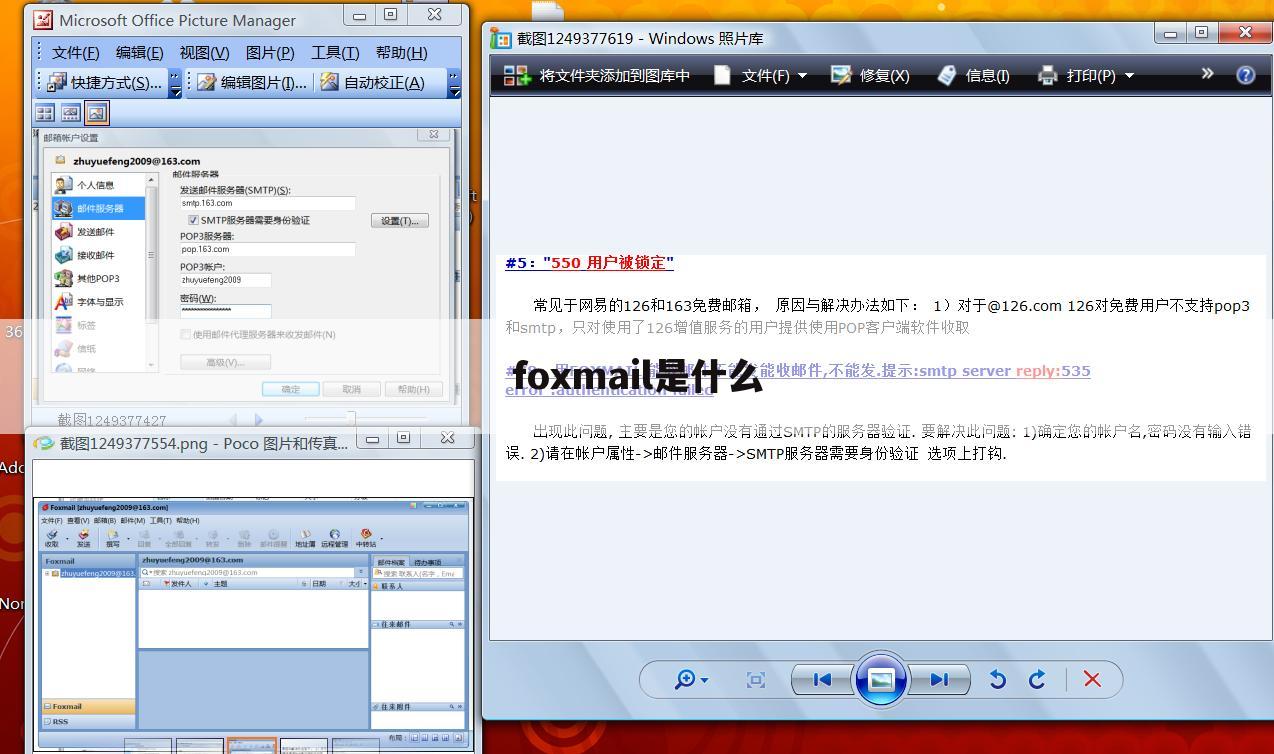1274x754 pixels.
Task: Click the pop.163.com field in pictured dialog
Action: (267, 249)
